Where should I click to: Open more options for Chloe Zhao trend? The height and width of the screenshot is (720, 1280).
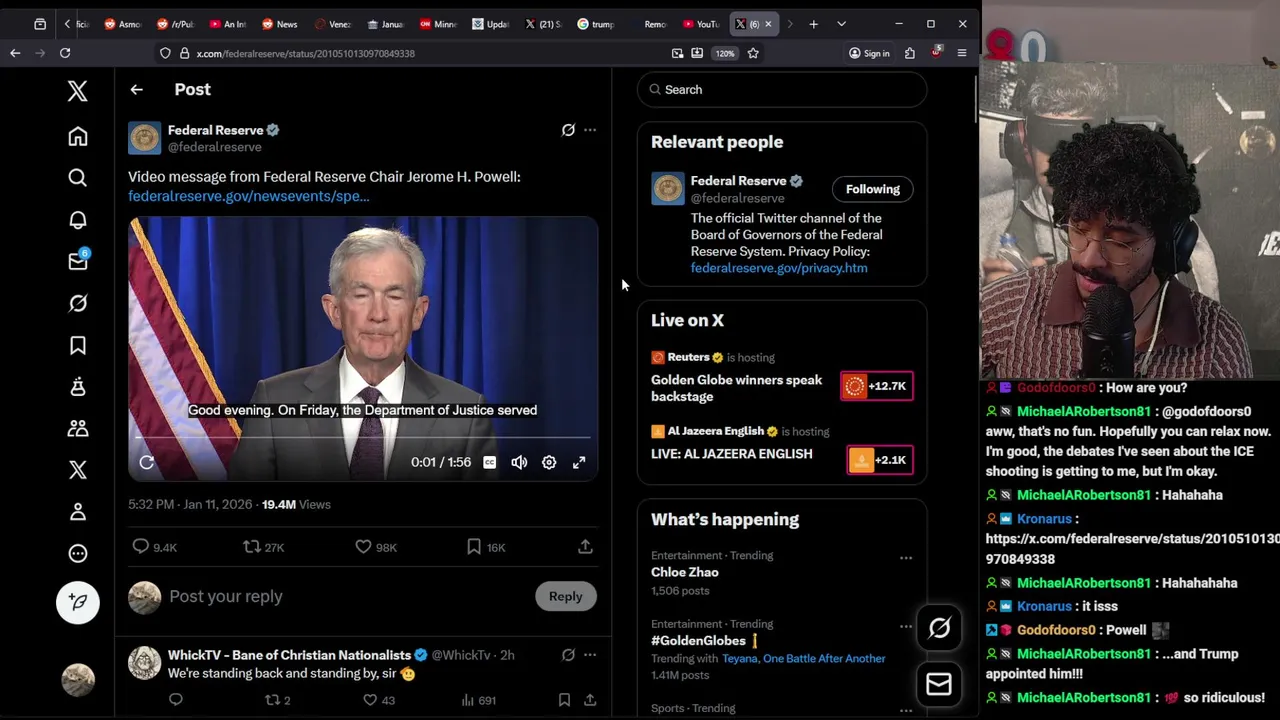click(x=905, y=558)
